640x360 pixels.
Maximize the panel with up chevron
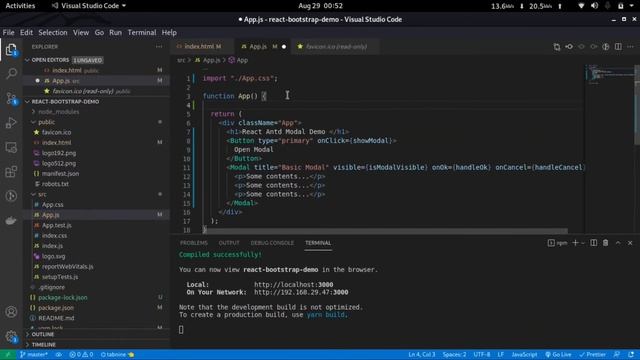click(618, 243)
